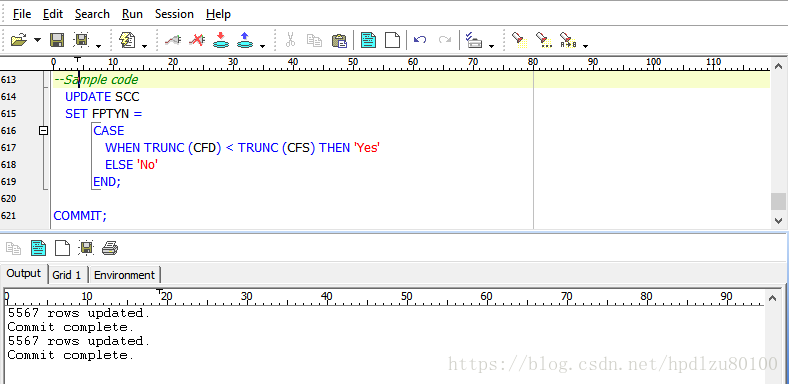Click the Print output printer icon
Image resolution: width=789 pixels, height=384 pixels.
click(x=110, y=248)
